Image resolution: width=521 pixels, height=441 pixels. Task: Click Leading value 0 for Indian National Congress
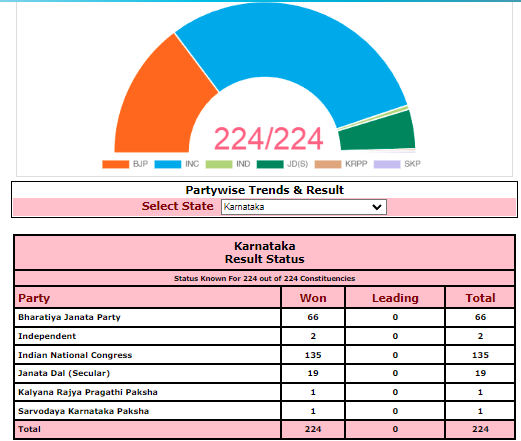(395, 355)
